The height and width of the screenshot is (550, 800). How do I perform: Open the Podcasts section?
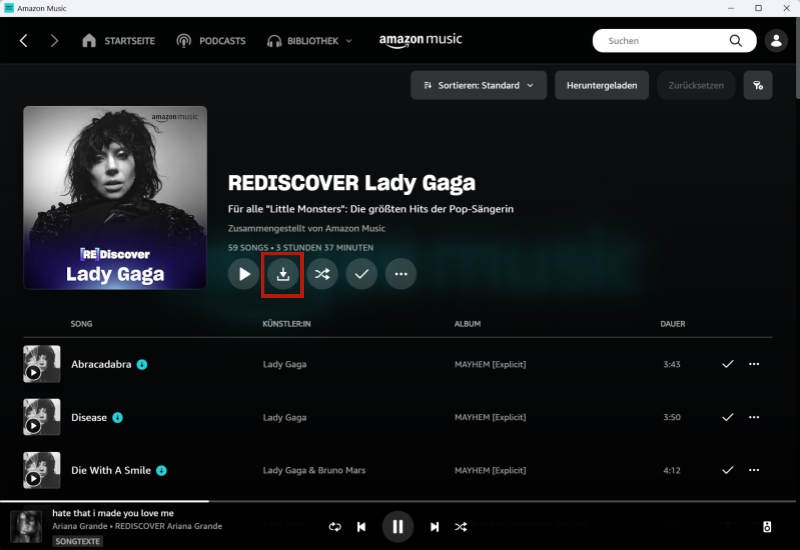pyautogui.click(x=211, y=41)
